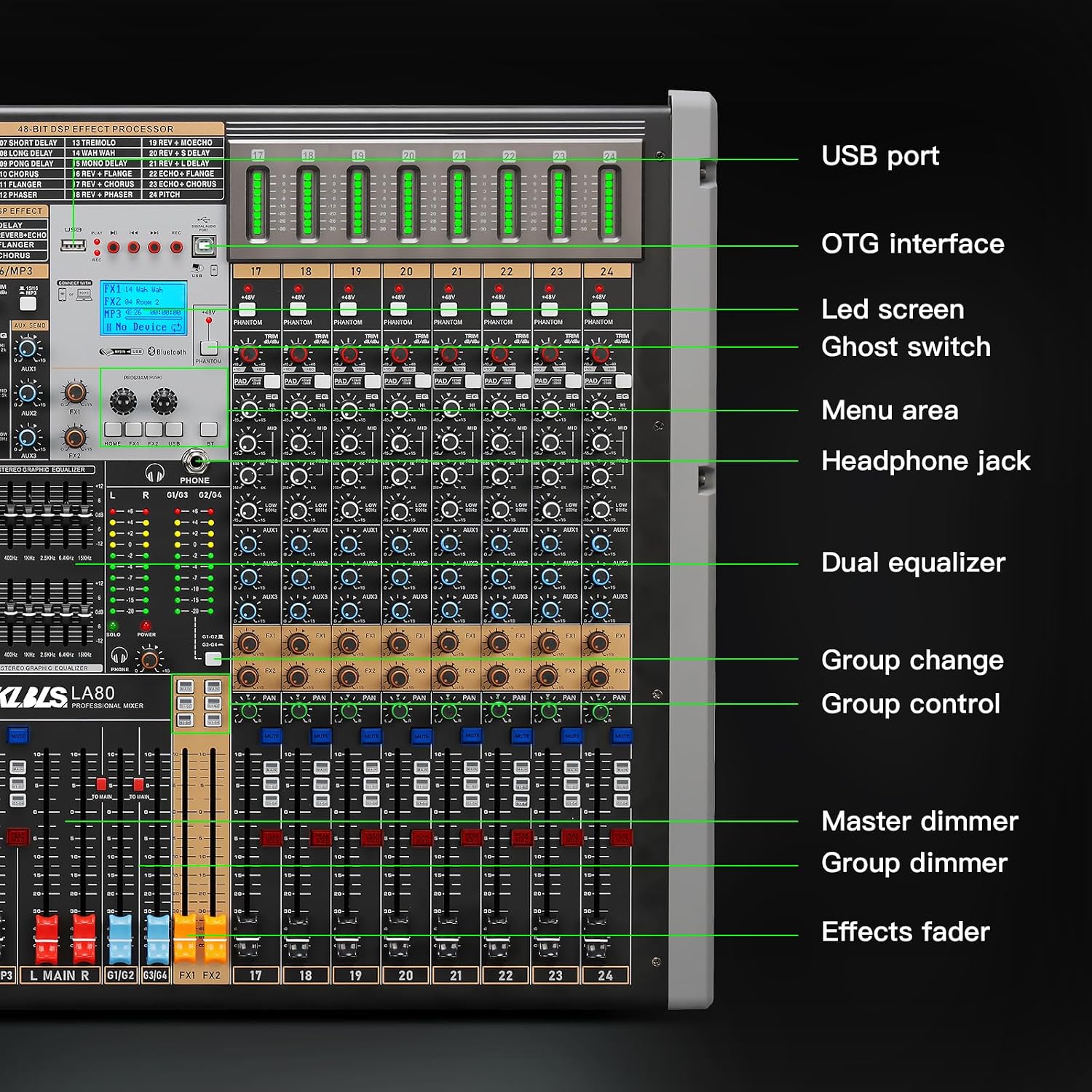The image size is (1092, 1092).
Task: Click the channel 23 LED level meter
Action: pos(558,203)
